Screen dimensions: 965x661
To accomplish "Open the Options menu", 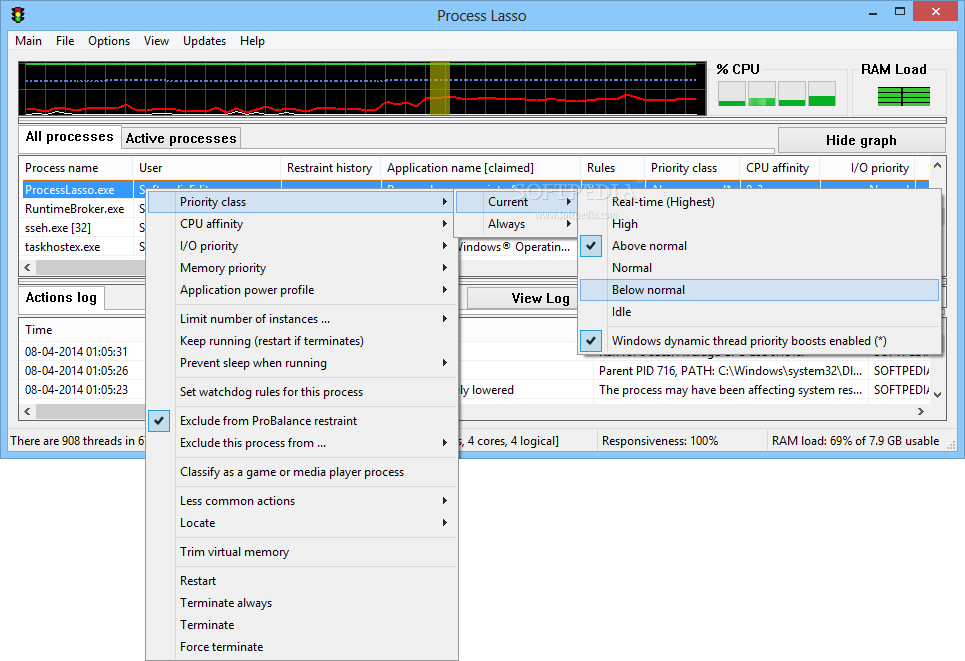I will point(109,41).
